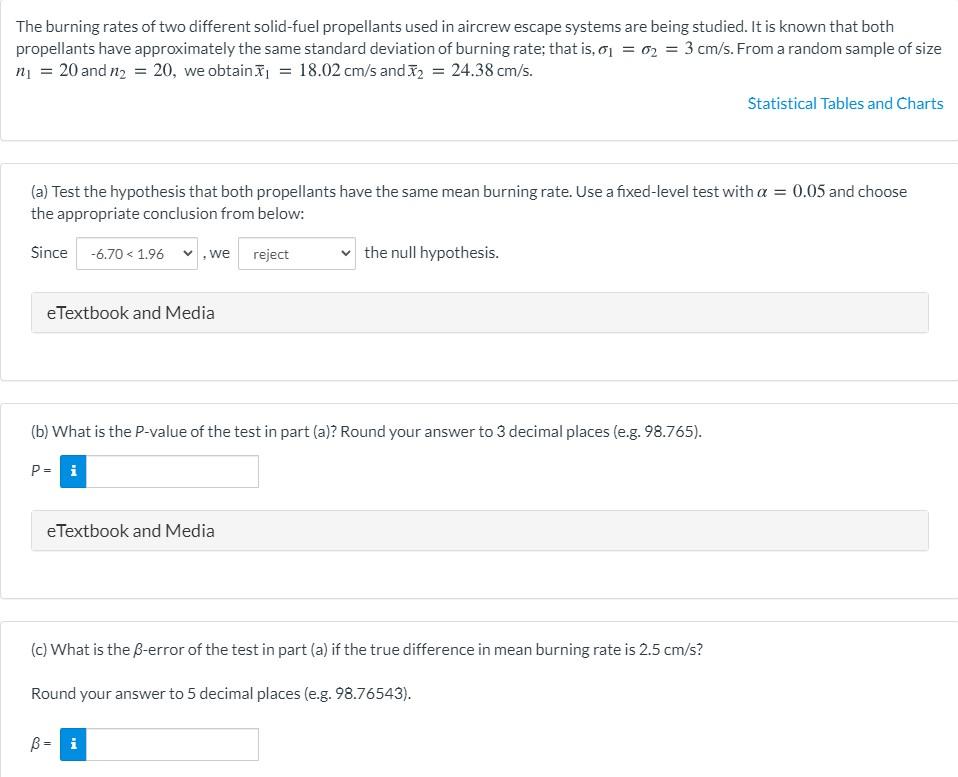Viewport: 958px width, 777px height.
Task: Click 'the null hypothesis.' text after dropdown
Action: (431, 253)
